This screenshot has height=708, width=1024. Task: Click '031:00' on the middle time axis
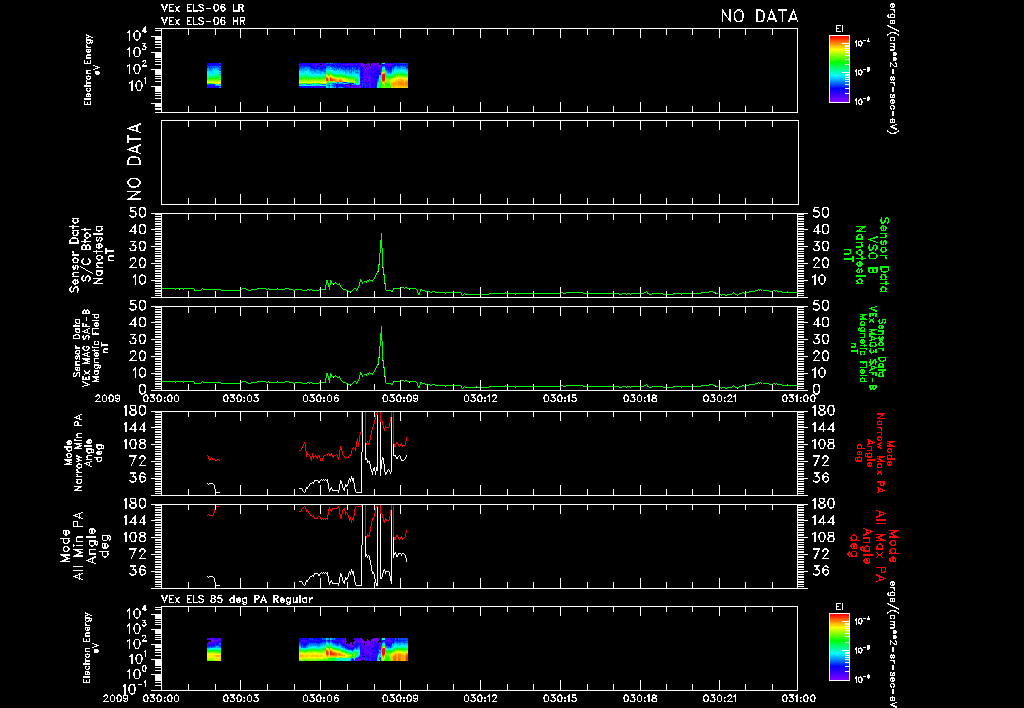point(799,398)
